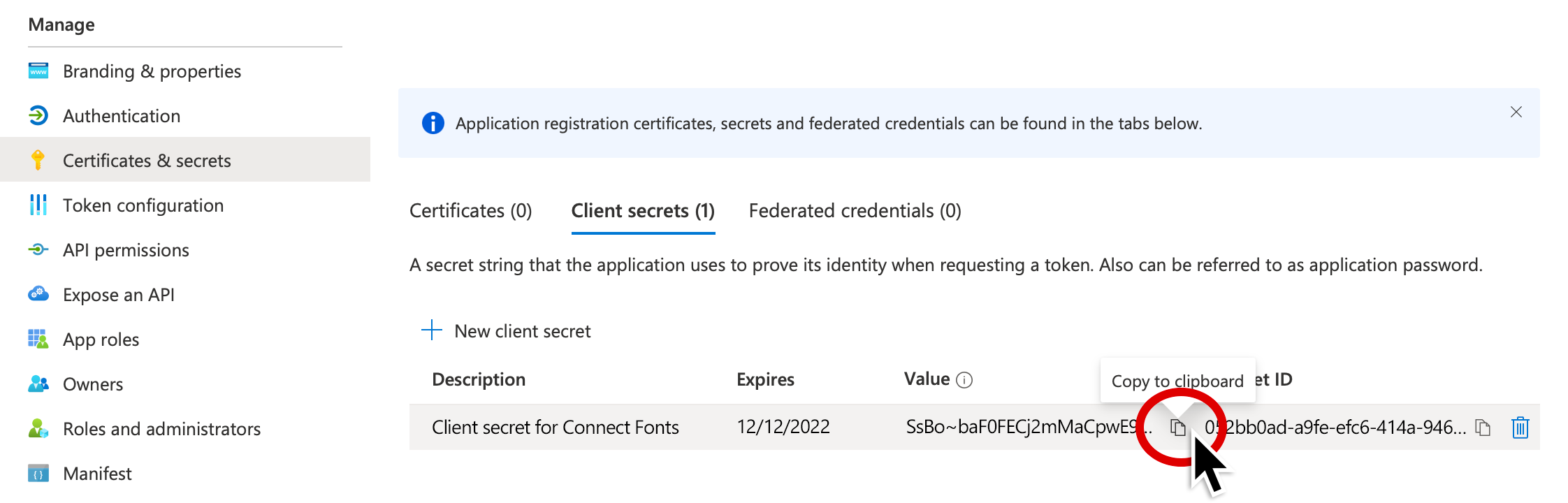Switch to the Certificates (0) tab
This screenshot has height=503, width=1568.
click(x=470, y=211)
